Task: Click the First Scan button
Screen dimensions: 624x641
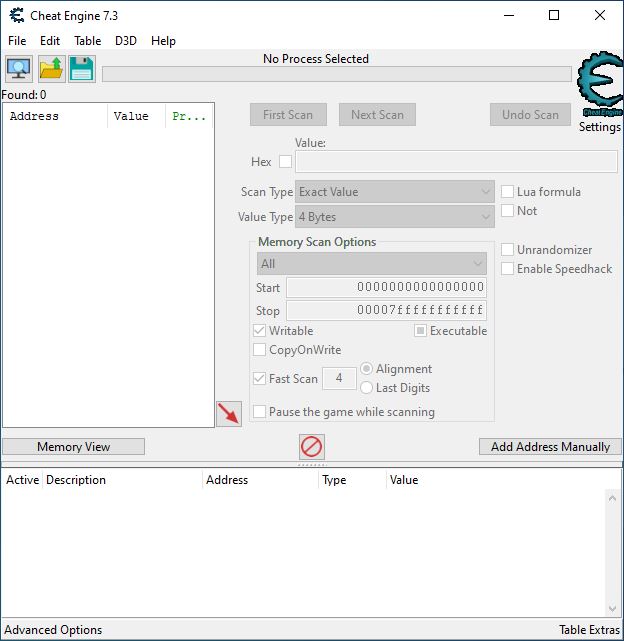Action: click(x=288, y=114)
